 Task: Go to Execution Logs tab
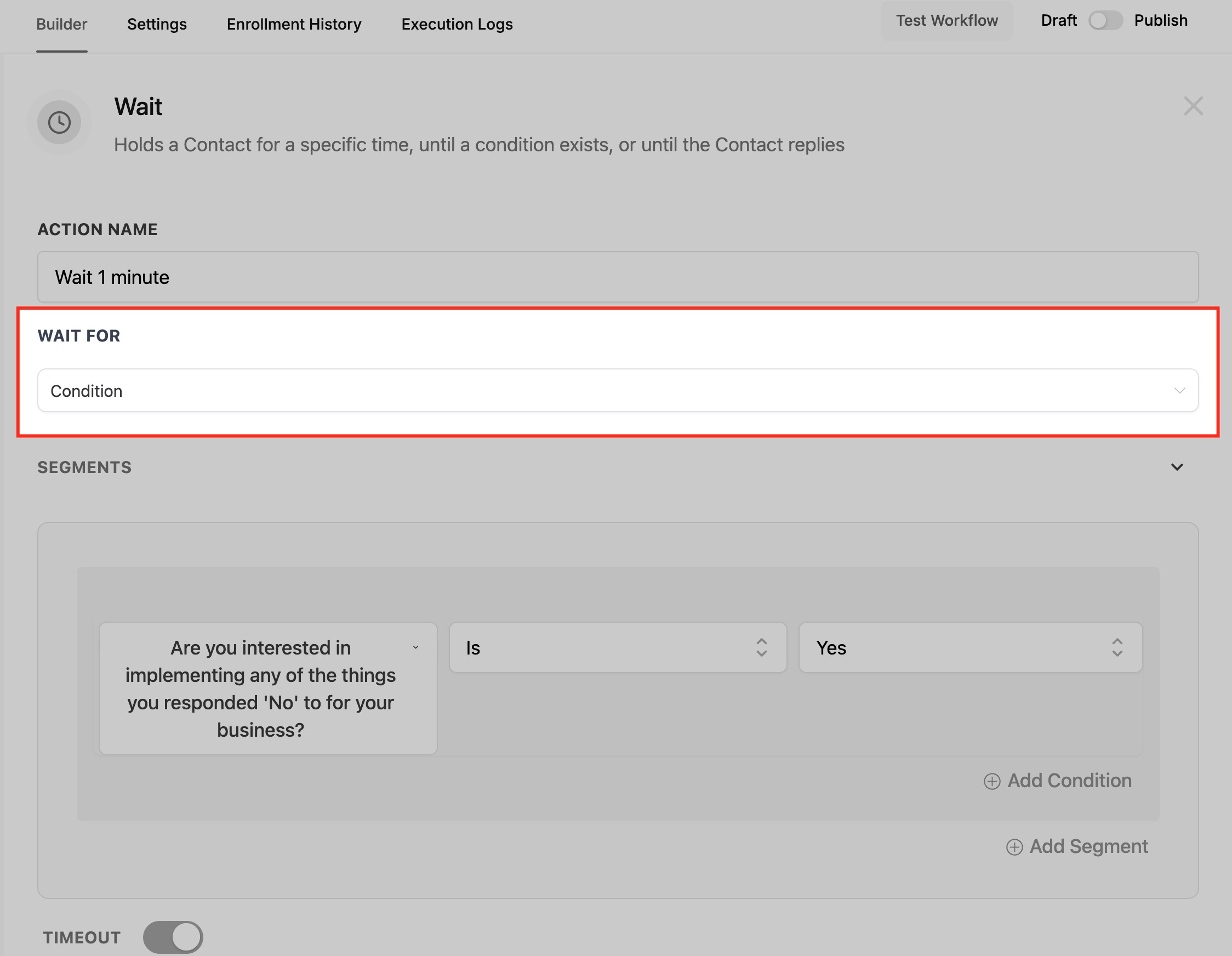point(457,24)
